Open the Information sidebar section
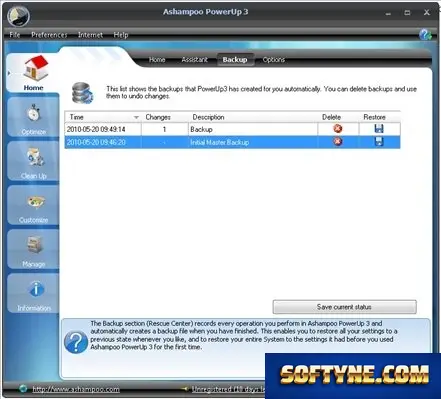Screen dimensions: 441x399 tap(33, 294)
